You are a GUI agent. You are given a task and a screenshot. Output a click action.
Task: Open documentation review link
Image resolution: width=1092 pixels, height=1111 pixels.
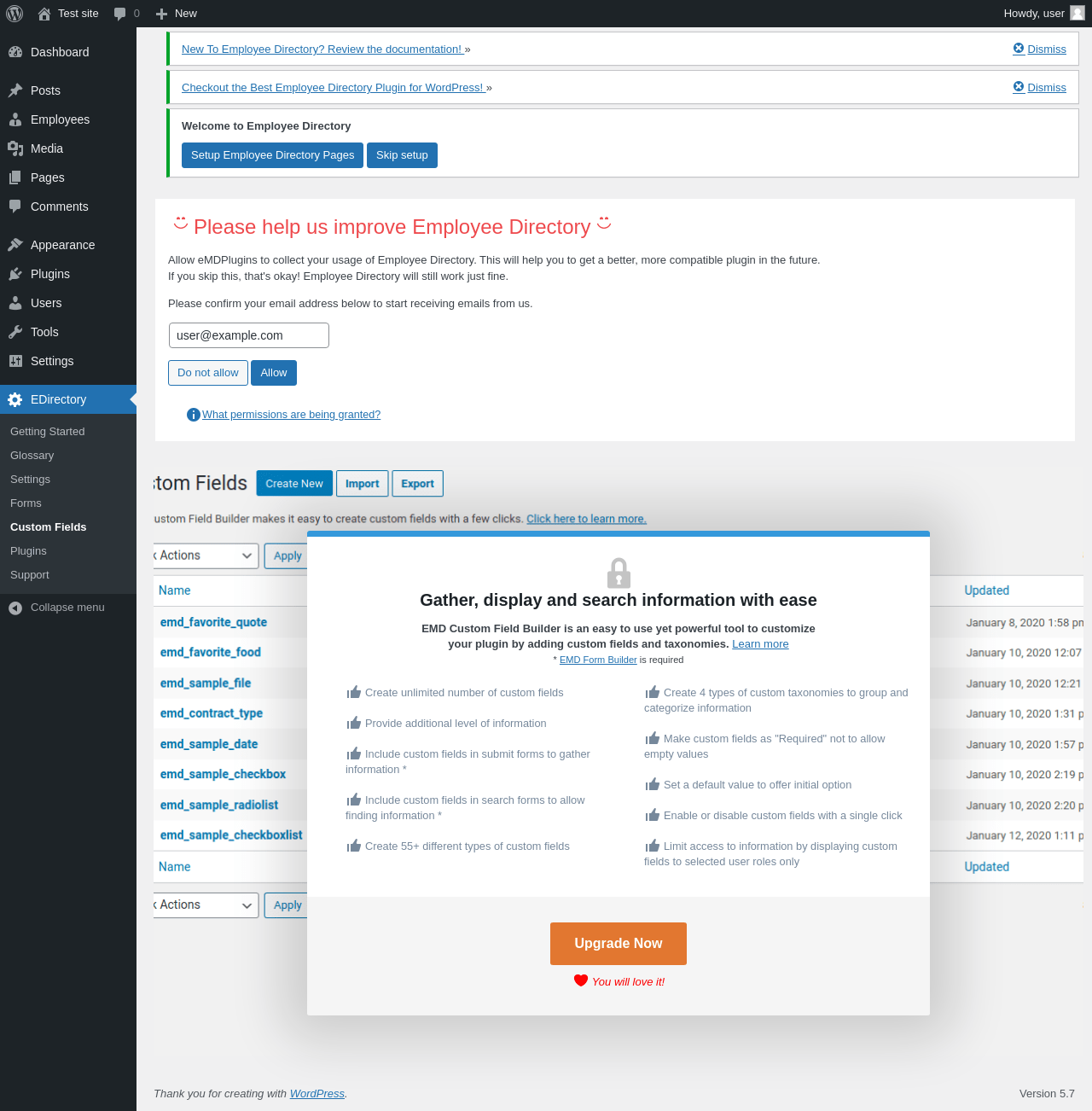tap(322, 49)
